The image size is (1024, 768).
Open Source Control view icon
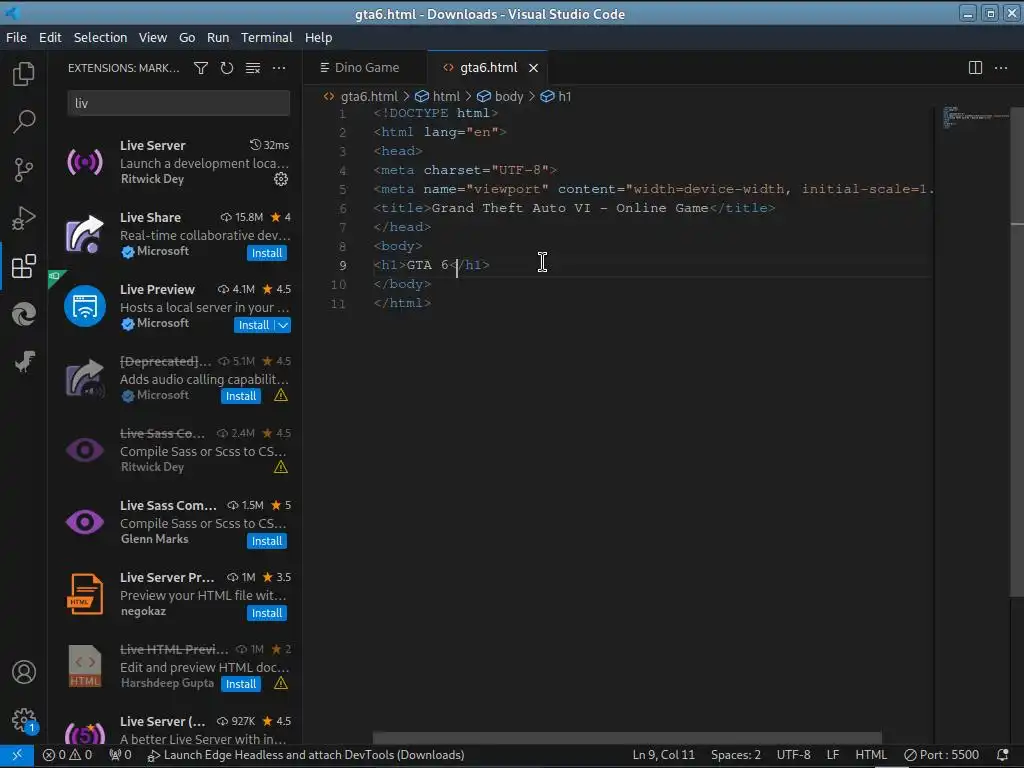pyautogui.click(x=24, y=170)
